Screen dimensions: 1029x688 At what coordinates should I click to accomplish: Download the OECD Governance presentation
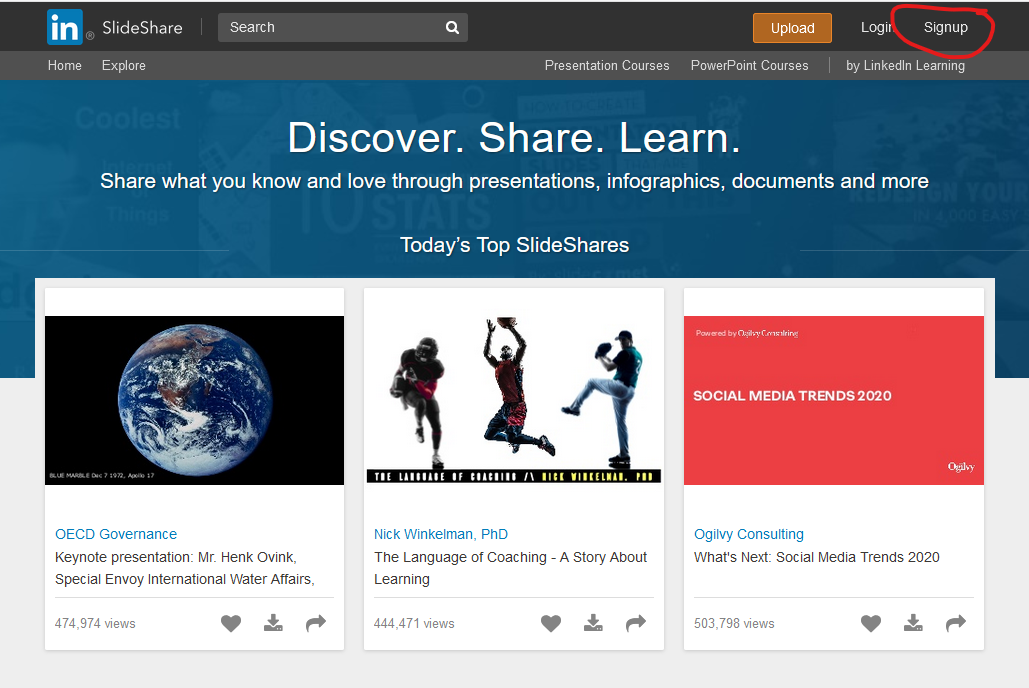tap(273, 623)
